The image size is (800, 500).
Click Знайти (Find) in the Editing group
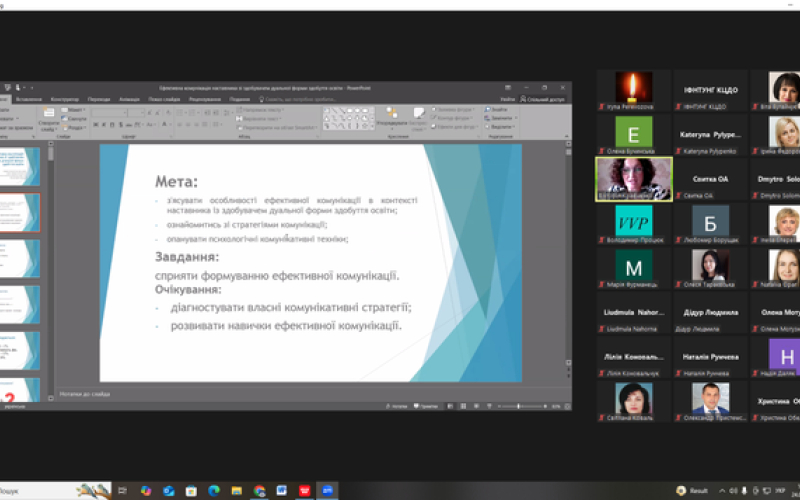496,109
